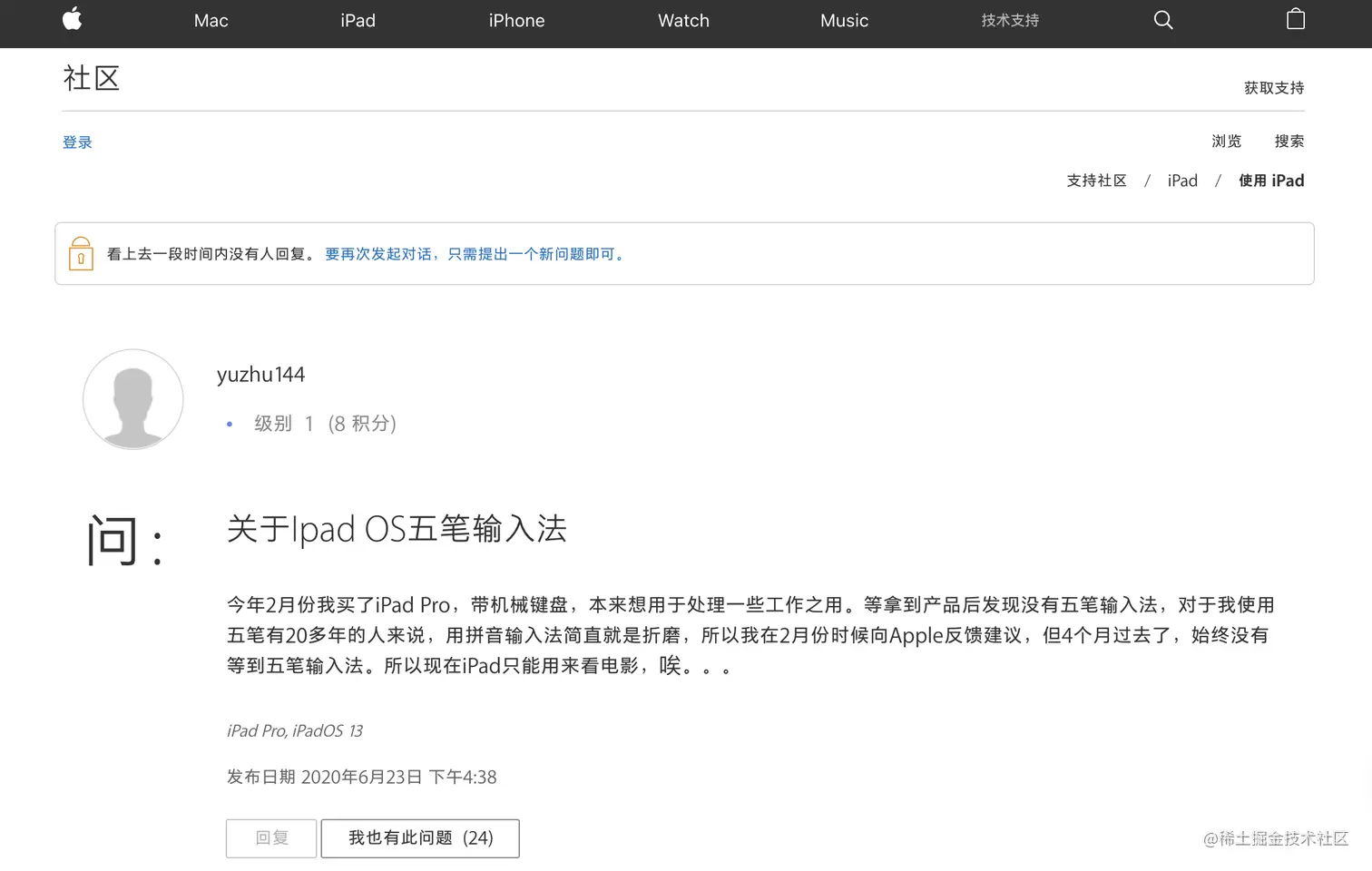Image resolution: width=1372 pixels, height=871 pixels.
Task: Click the iPad Pro, iPadOS 13 text
Action: coord(295,731)
